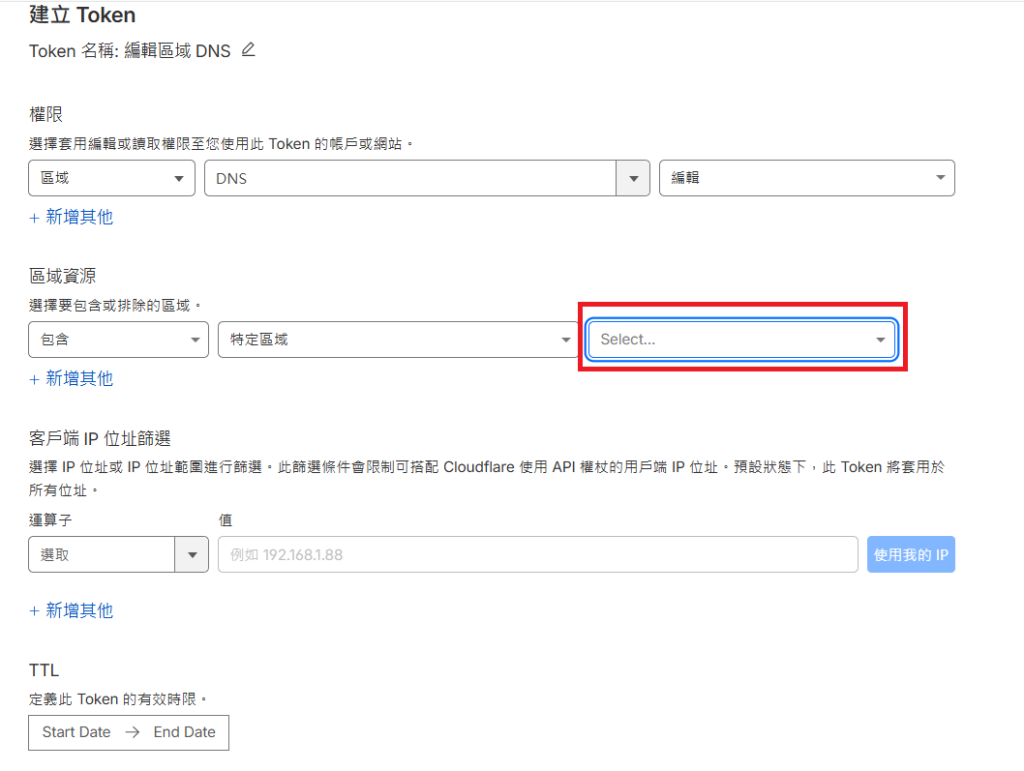This screenshot has width=1024, height=771.
Task: Click the arrow button beside 選取 operator
Action: [191, 555]
